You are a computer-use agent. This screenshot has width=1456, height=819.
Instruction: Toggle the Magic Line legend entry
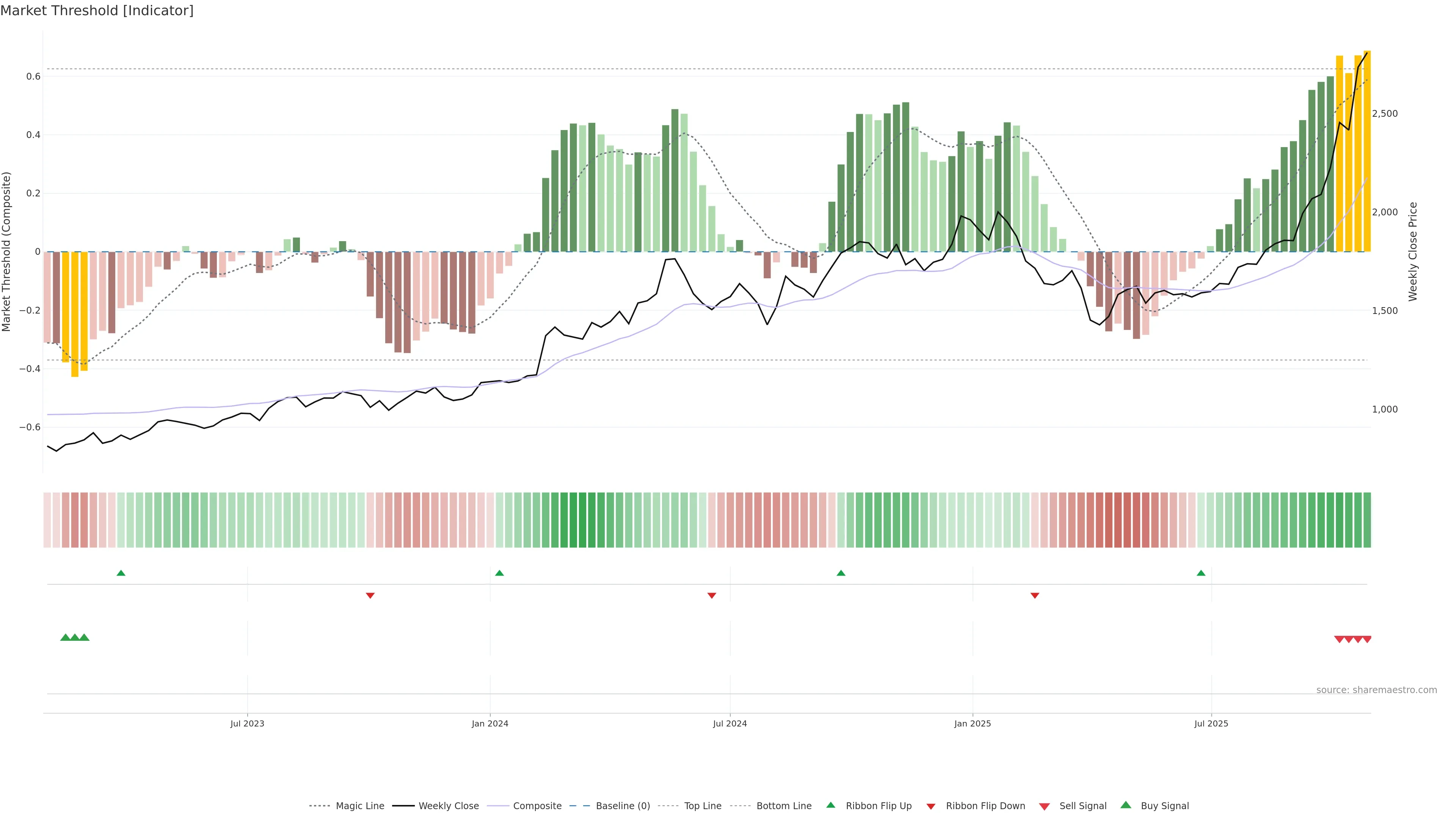tap(359, 806)
